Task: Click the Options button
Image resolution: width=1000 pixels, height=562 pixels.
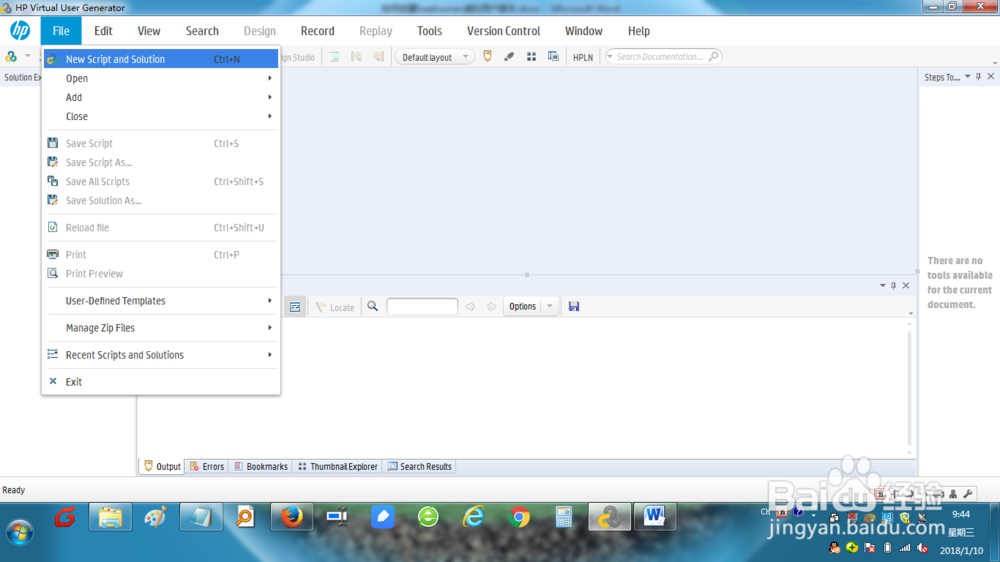Action: pos(522,306)
